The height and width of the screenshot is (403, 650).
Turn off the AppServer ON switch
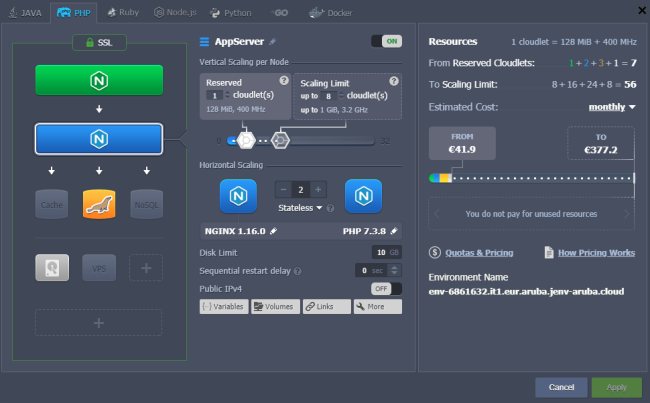386,41
